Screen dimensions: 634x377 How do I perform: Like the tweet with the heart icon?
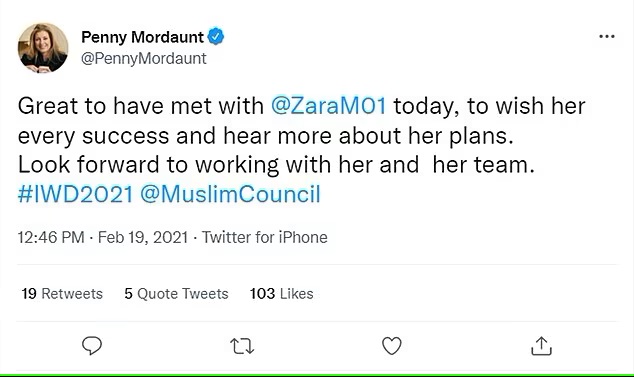[392, 346]
